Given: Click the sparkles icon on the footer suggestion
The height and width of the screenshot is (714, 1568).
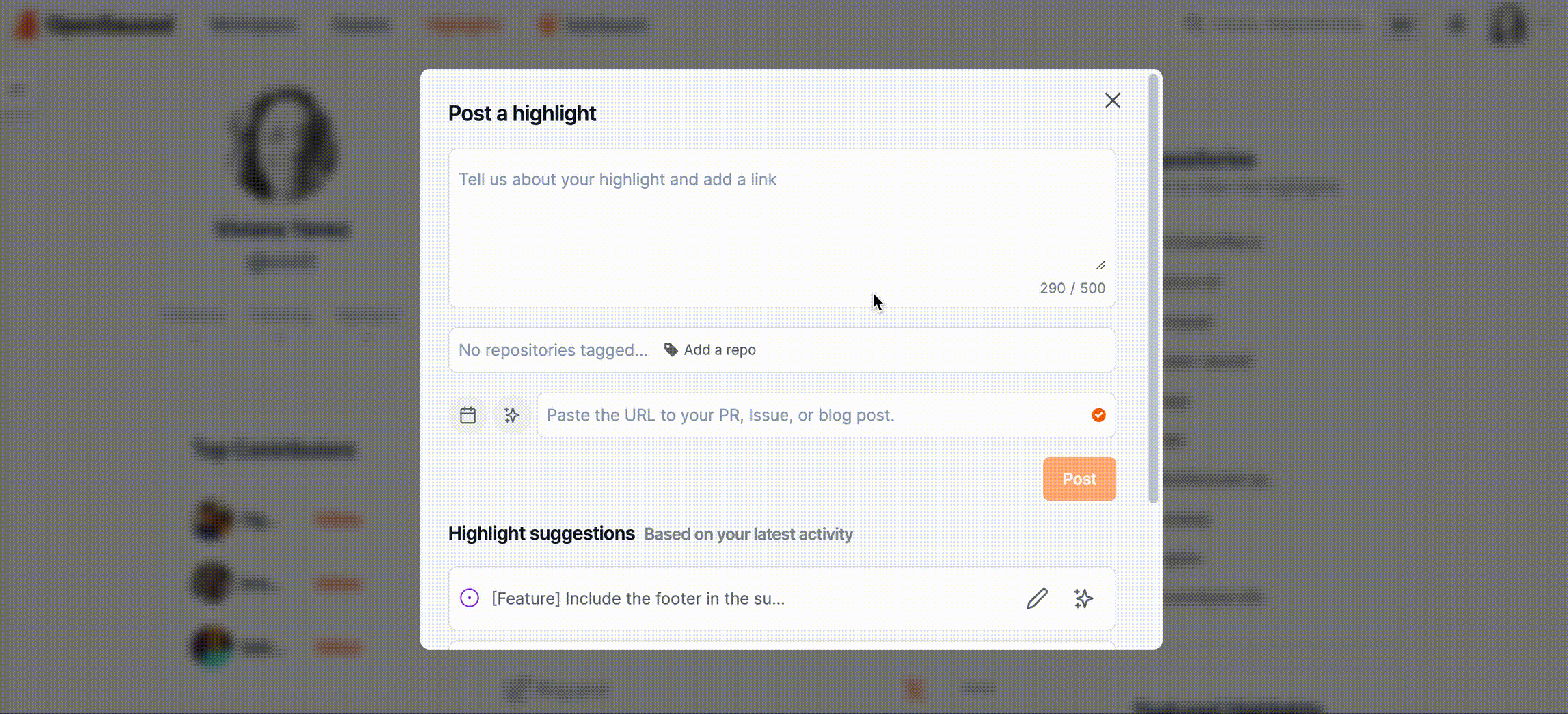Looking at the screenshot, I should 1083,598.
